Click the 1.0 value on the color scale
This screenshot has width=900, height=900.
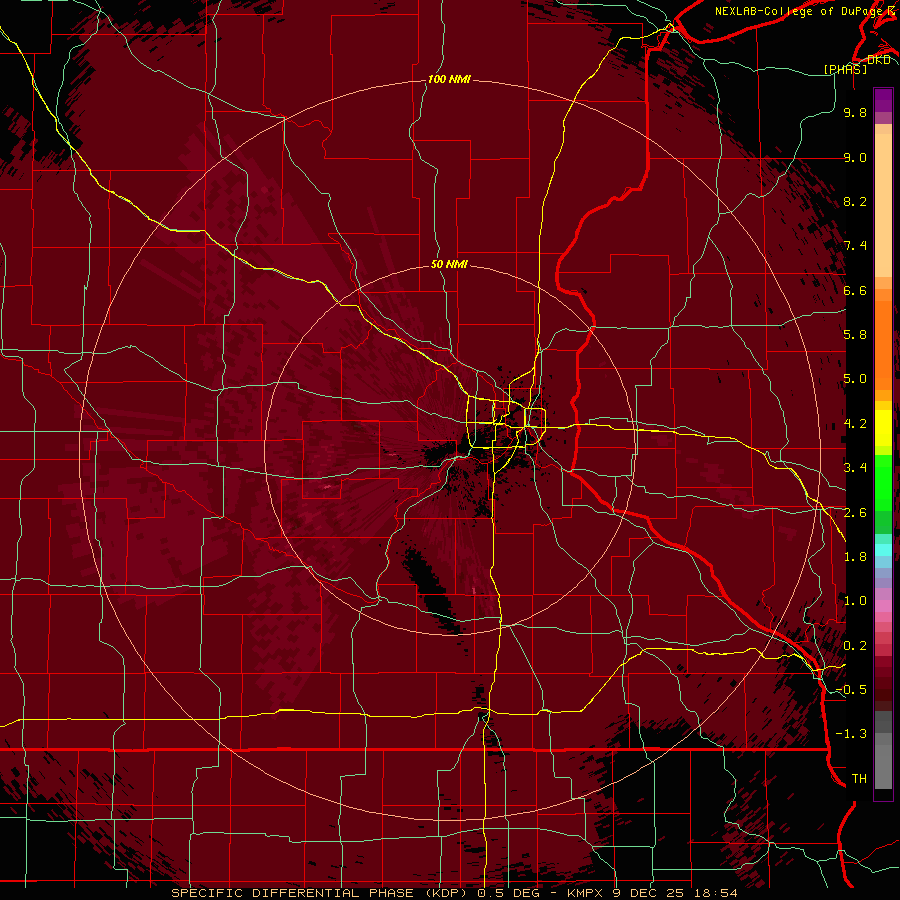[x=855, y=601]
